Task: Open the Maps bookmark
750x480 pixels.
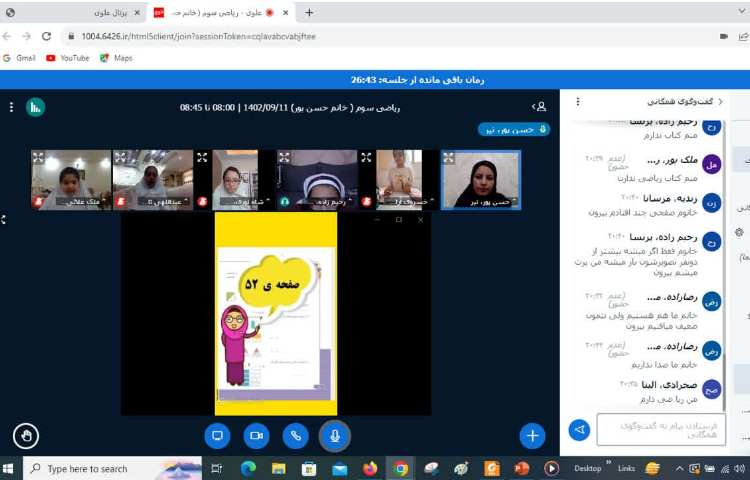Action: coord(116,58)
